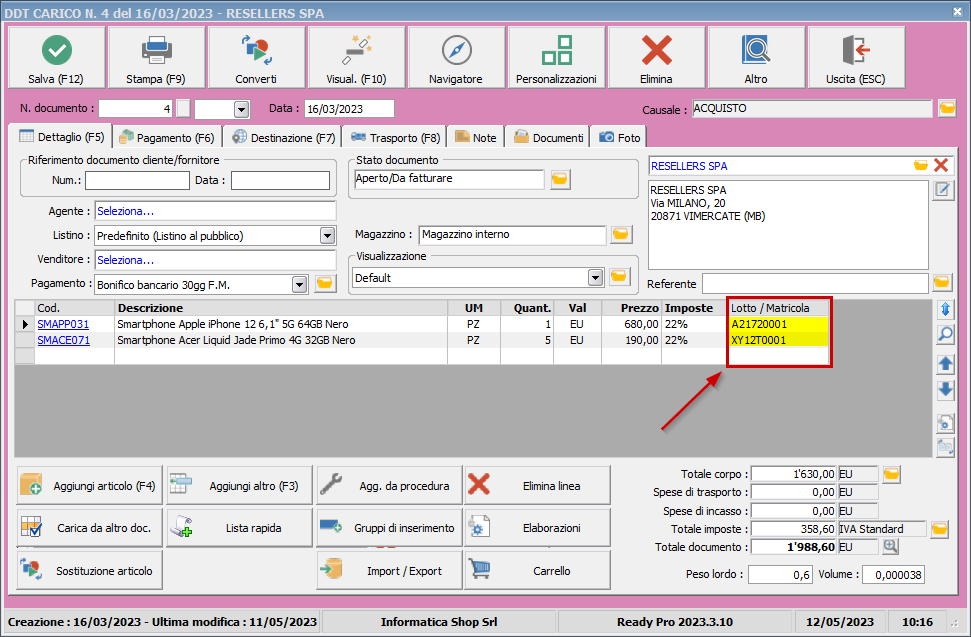Select lot cell A21720001
This screenshot has height=637, width=971.
coord(778,324)
